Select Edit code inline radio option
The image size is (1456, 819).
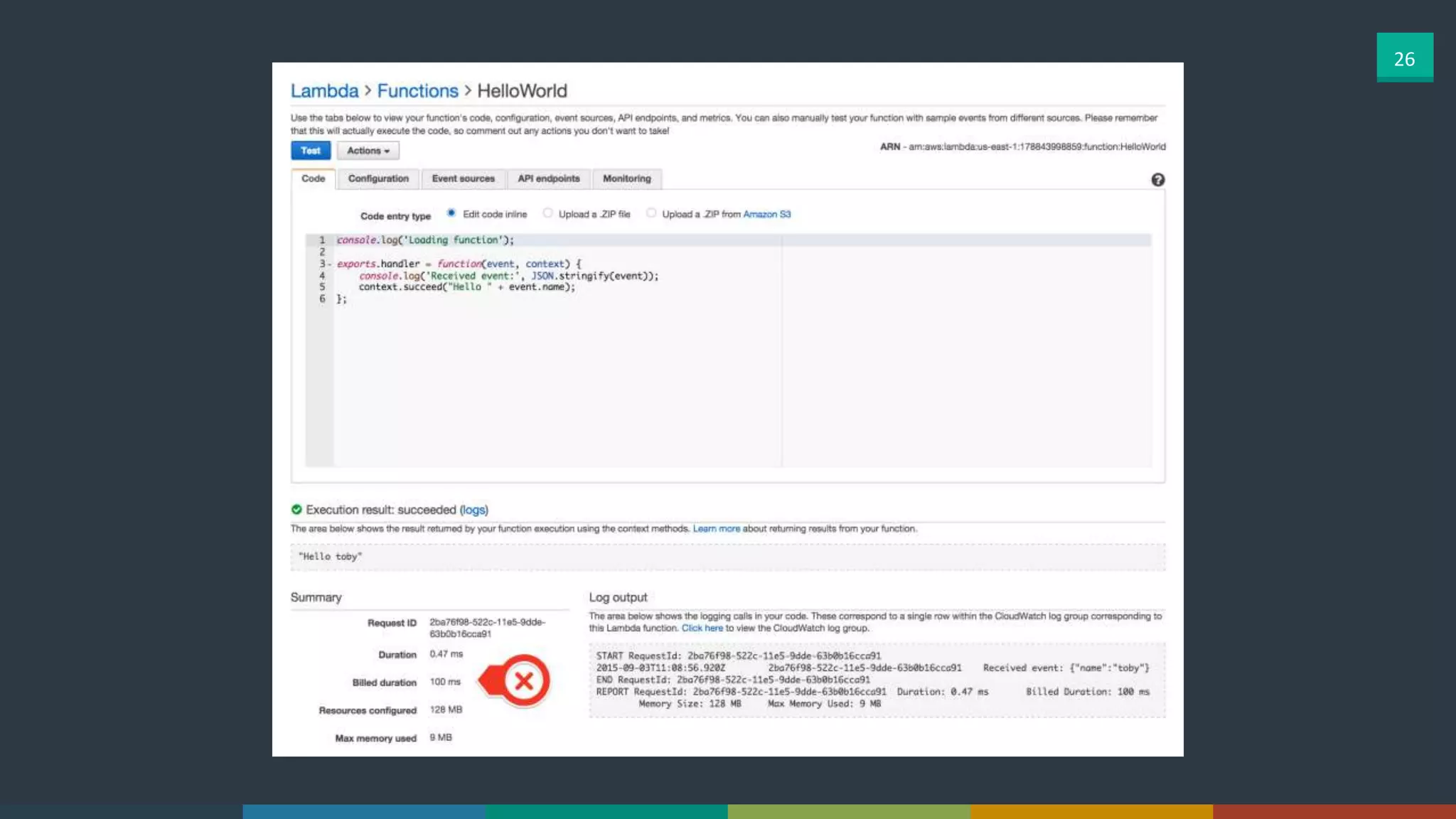(451, 213)
